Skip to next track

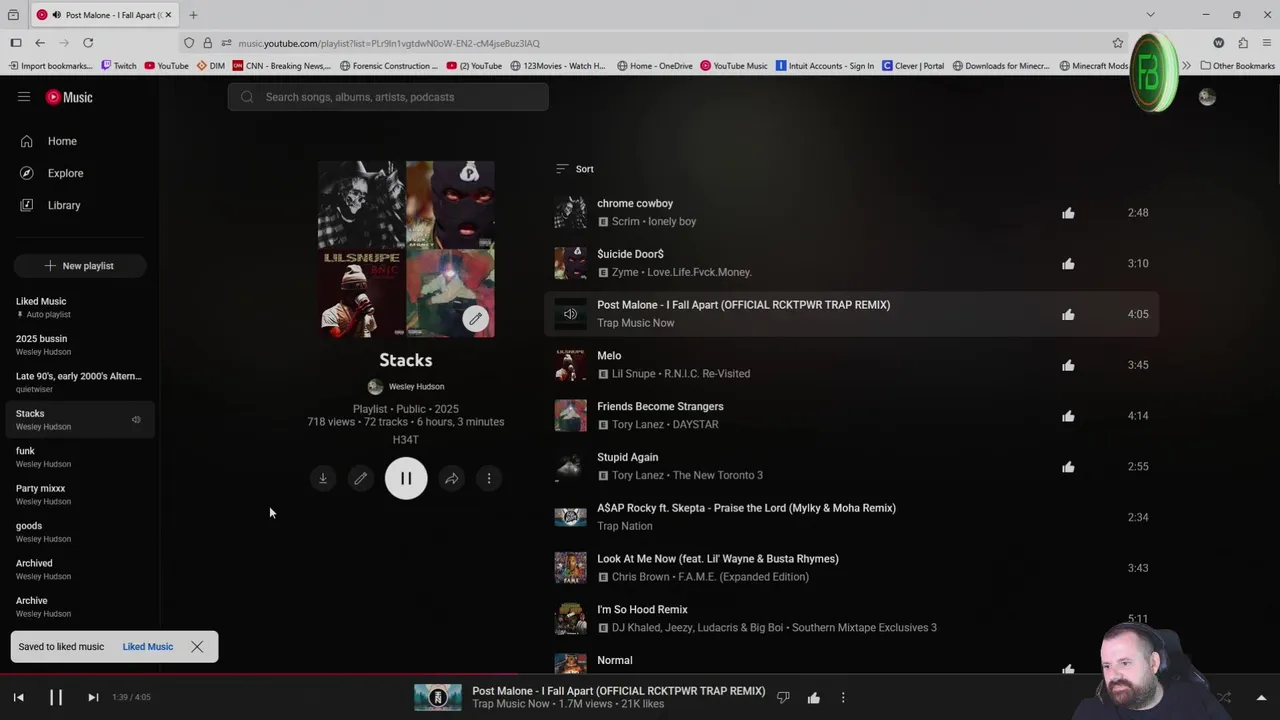pyautogui.click(x=93, y=697)
